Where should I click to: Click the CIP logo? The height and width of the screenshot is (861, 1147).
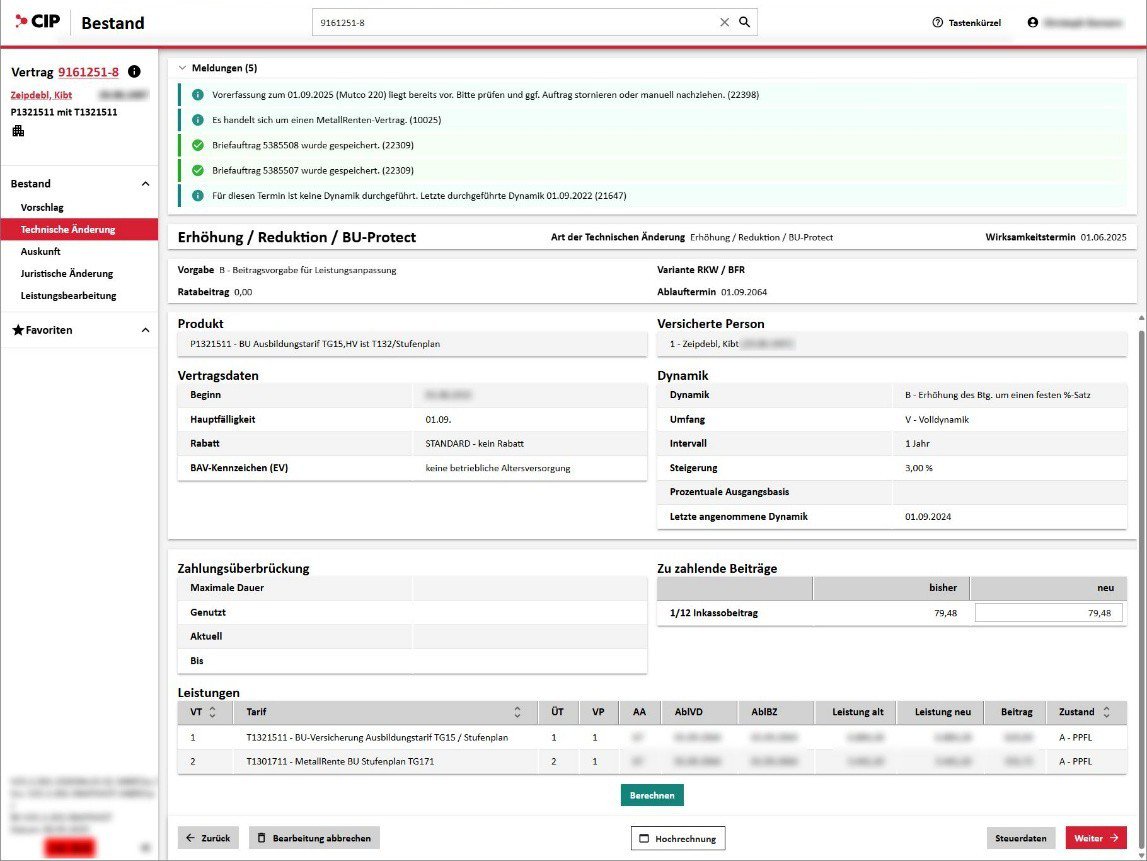(38, 22)
